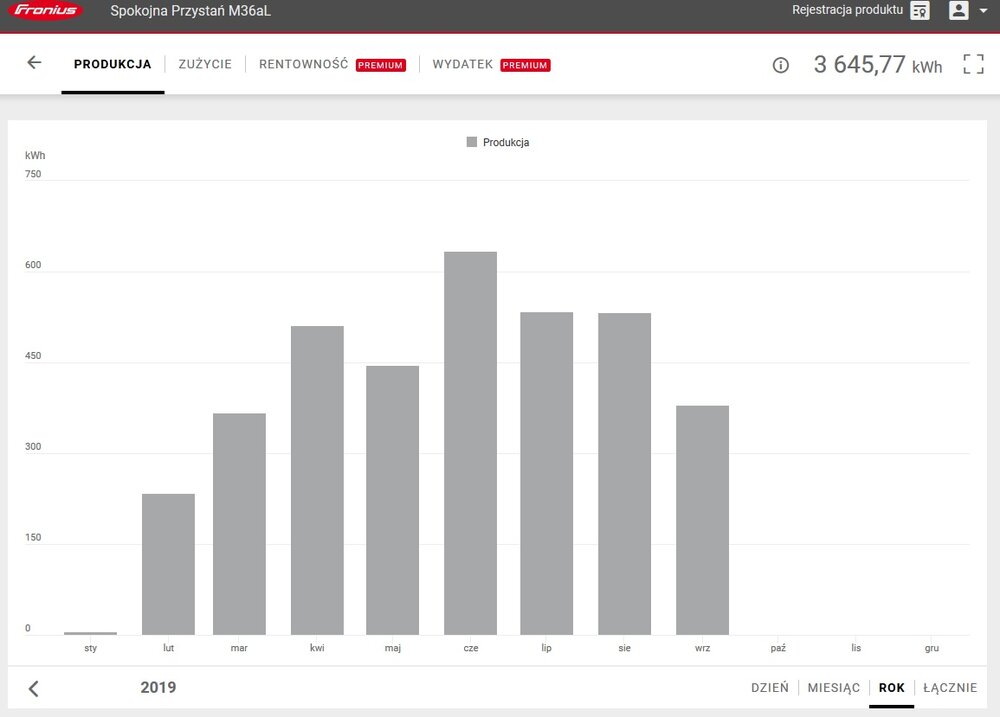Go to previous year using chevron

[33, 688]
